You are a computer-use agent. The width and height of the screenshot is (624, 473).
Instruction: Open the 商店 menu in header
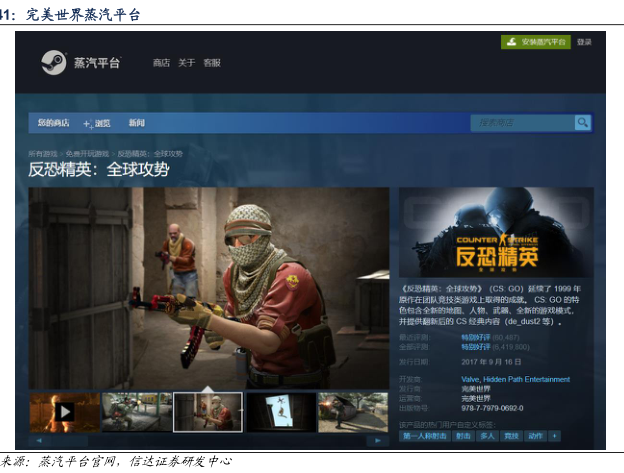(x=161, y=63)
